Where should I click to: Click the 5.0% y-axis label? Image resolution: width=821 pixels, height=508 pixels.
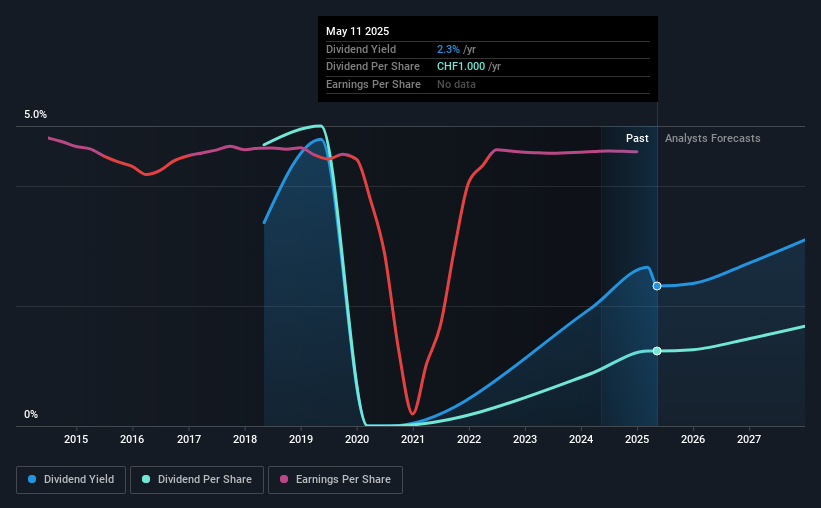pos(35,114)
